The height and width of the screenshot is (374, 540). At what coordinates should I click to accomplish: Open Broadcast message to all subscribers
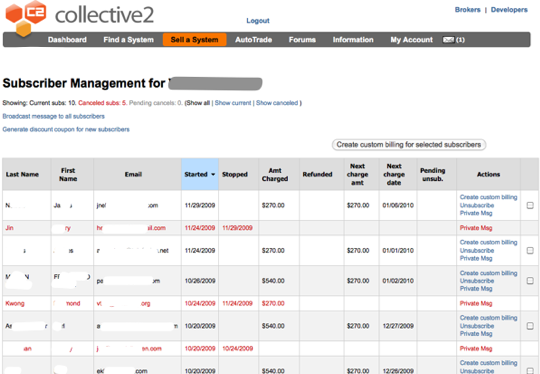pos(53,116)
